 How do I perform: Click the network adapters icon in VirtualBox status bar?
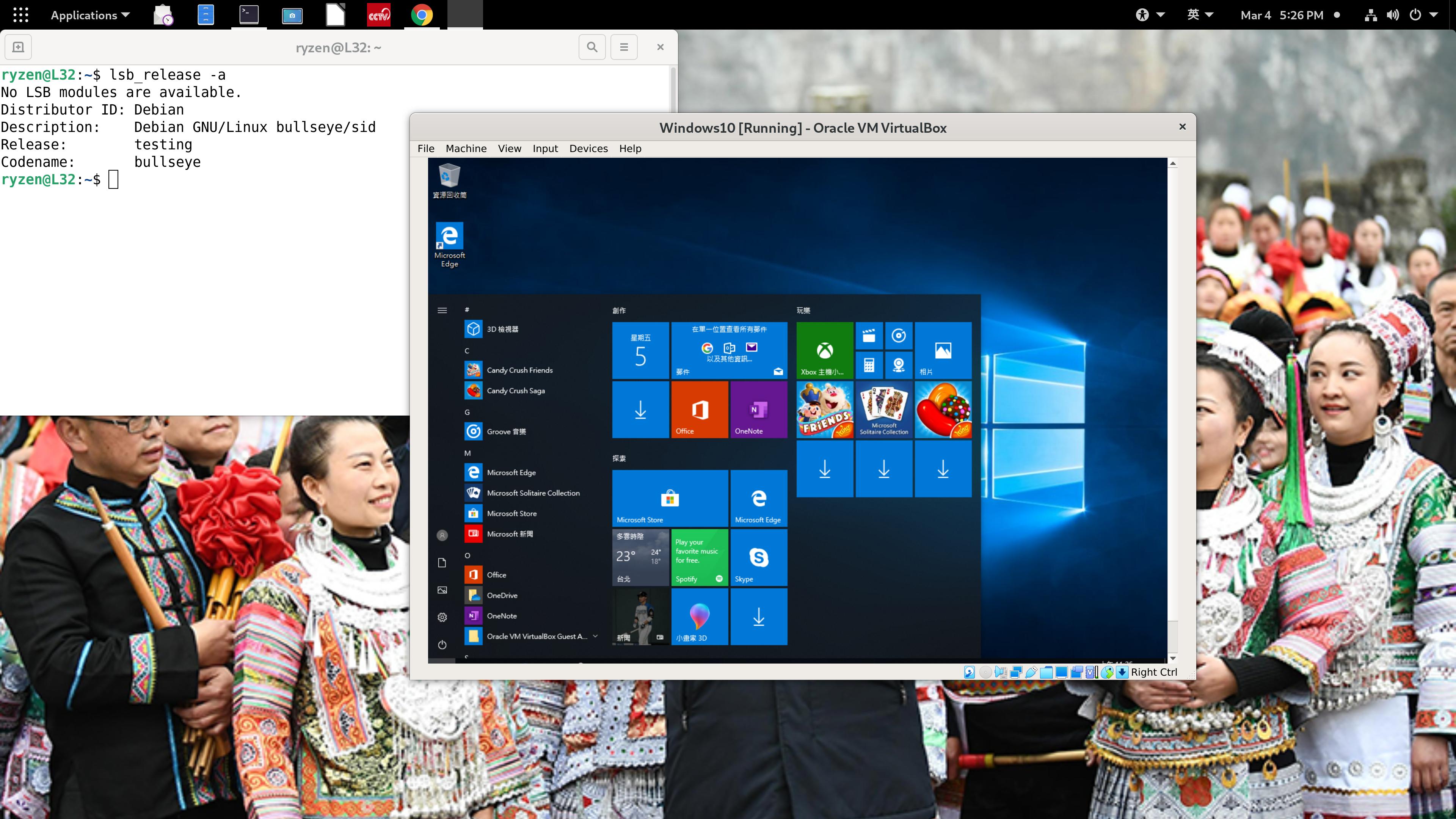point(1016,672)
